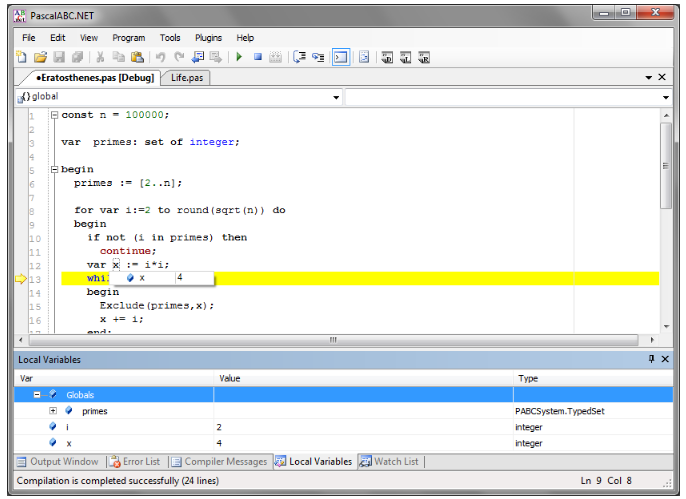Click the Open file folder icon

[x=41, y=57]
